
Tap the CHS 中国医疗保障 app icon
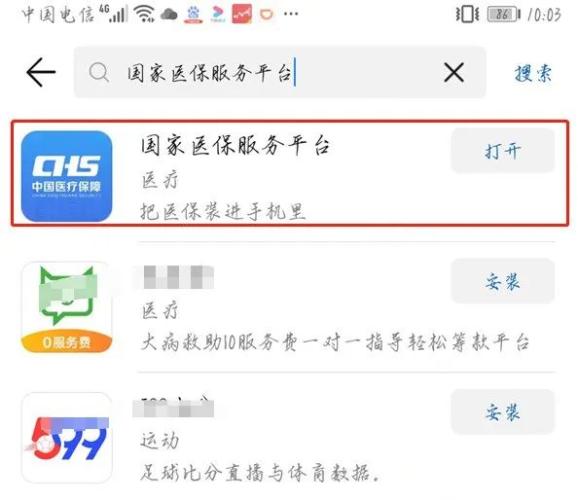[66, 176]
